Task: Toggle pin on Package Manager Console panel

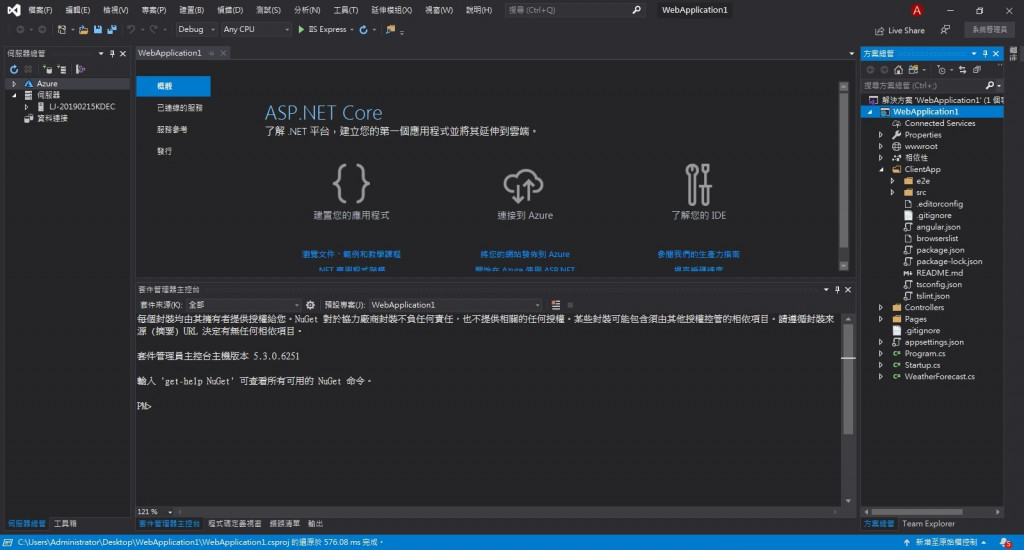Action: point(837,289)
